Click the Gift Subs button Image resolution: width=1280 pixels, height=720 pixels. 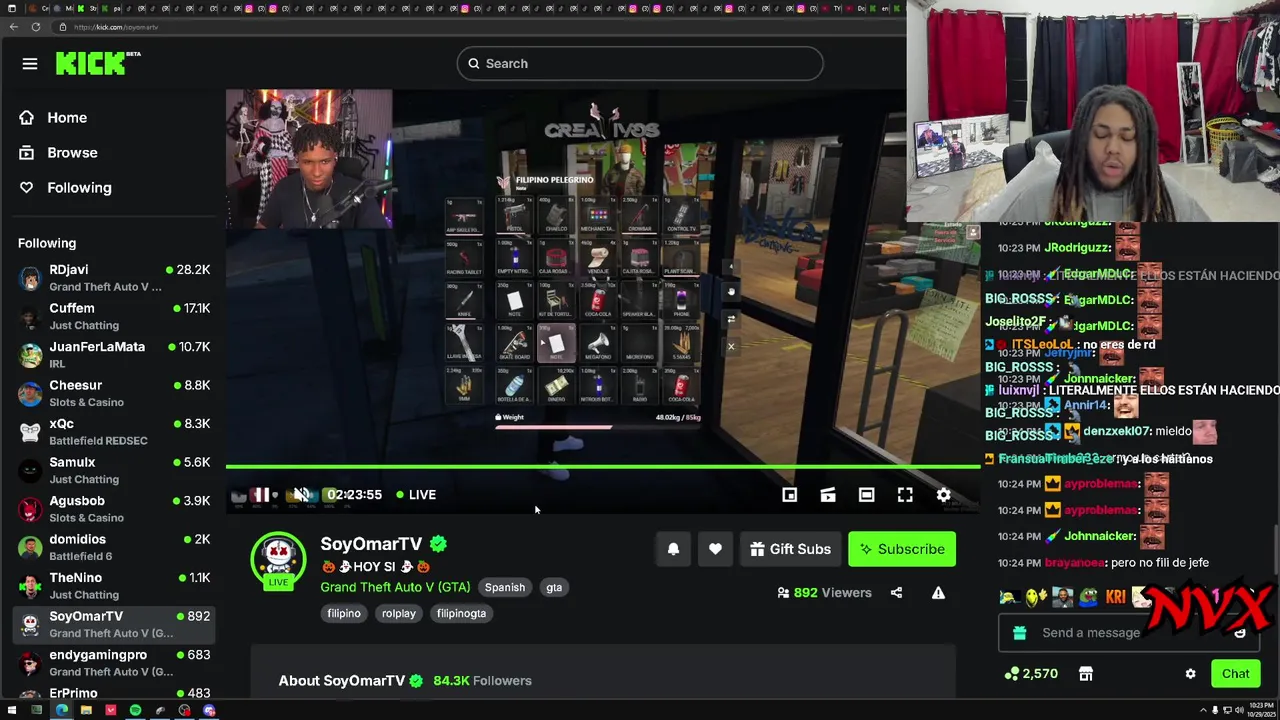coord(790,549)
